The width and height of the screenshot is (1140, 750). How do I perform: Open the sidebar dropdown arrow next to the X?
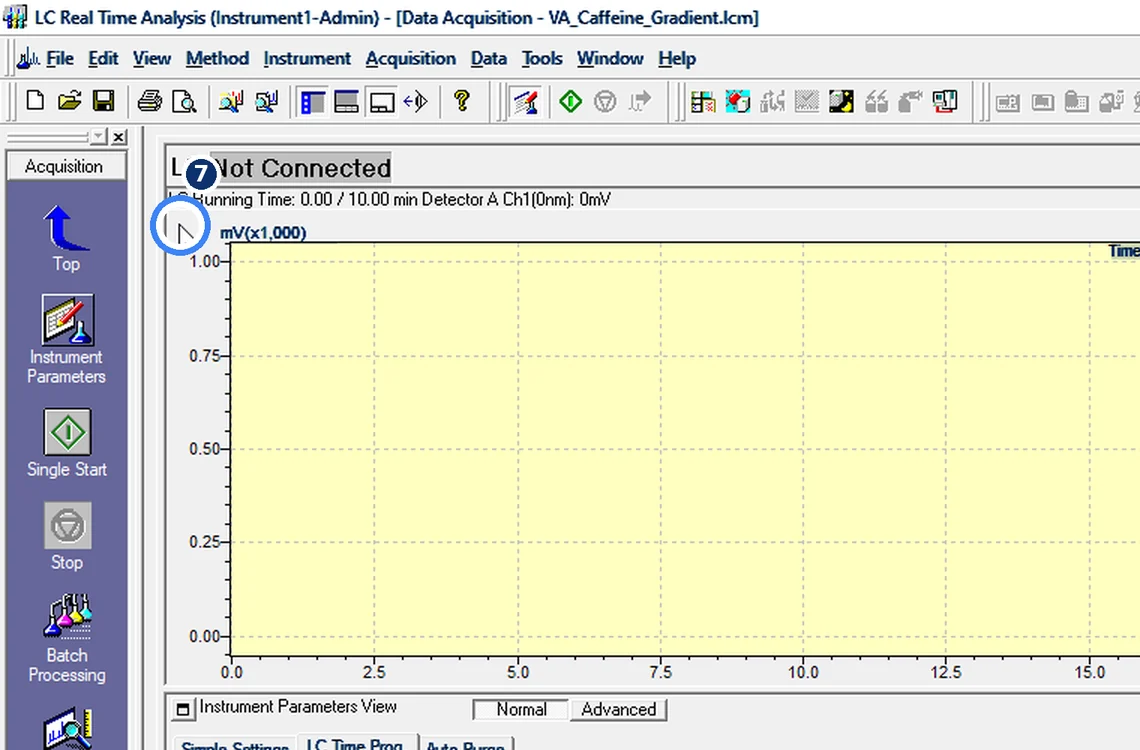click(x=98, y=137)
